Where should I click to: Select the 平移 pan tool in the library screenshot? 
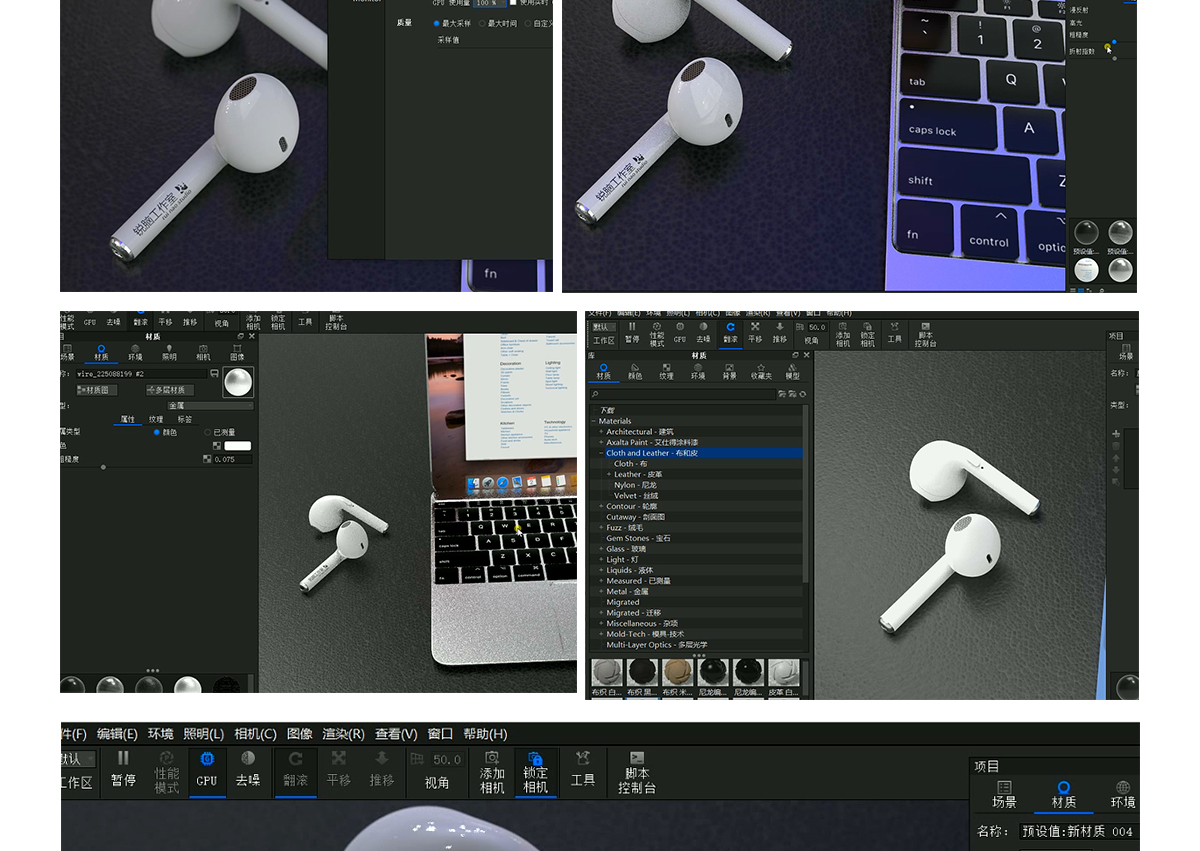755,333
